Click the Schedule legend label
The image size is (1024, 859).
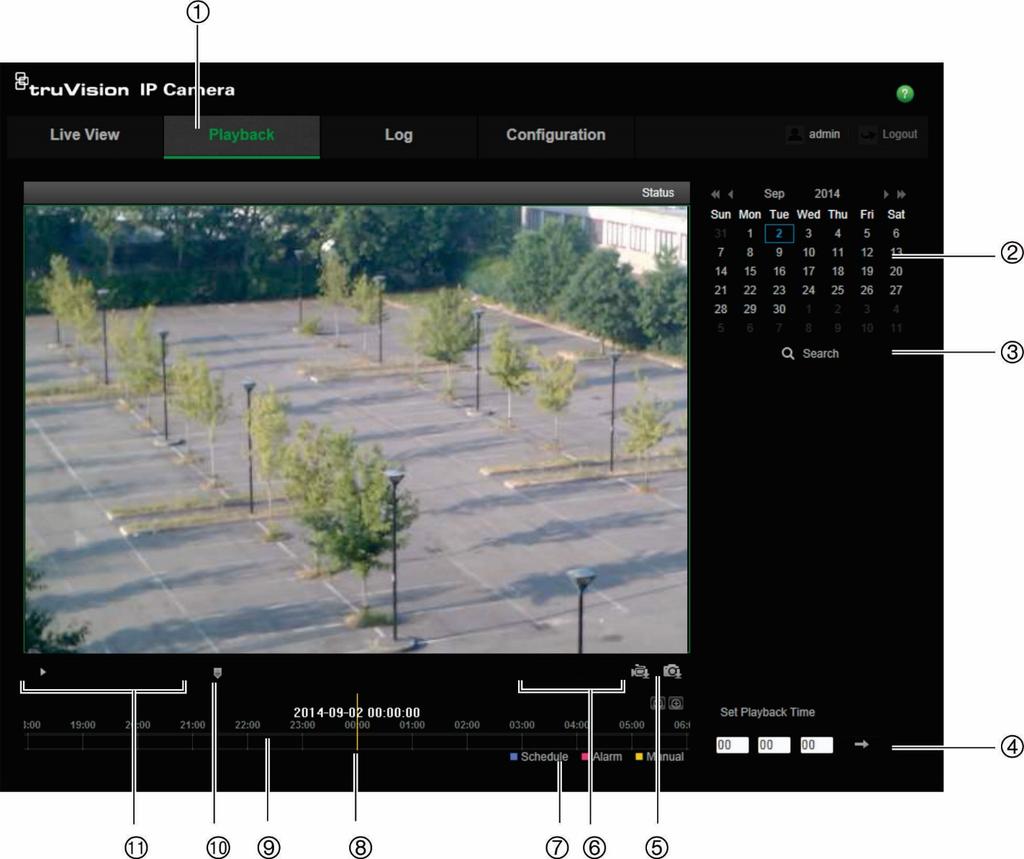point(545,756)
